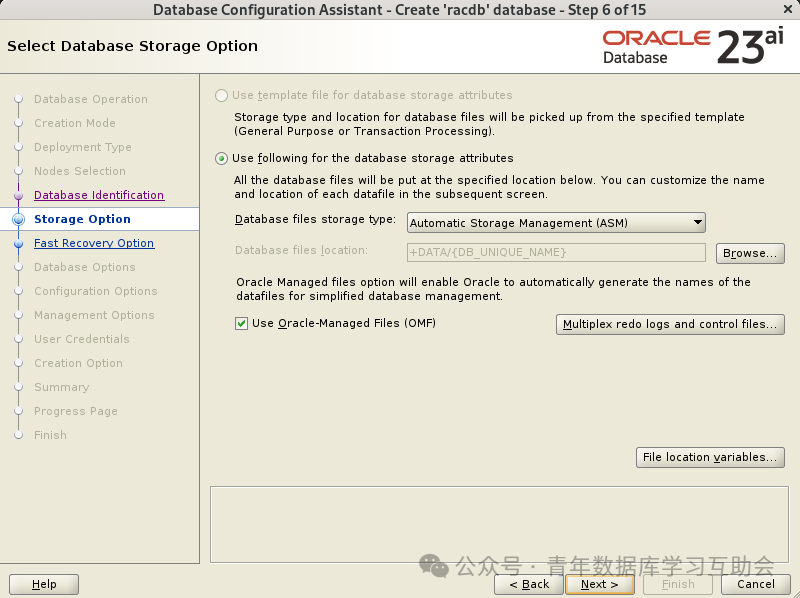Click the Creation Option step label
Image resolution: width=800 pixels, height=598 pixels.
click(79, 363)
